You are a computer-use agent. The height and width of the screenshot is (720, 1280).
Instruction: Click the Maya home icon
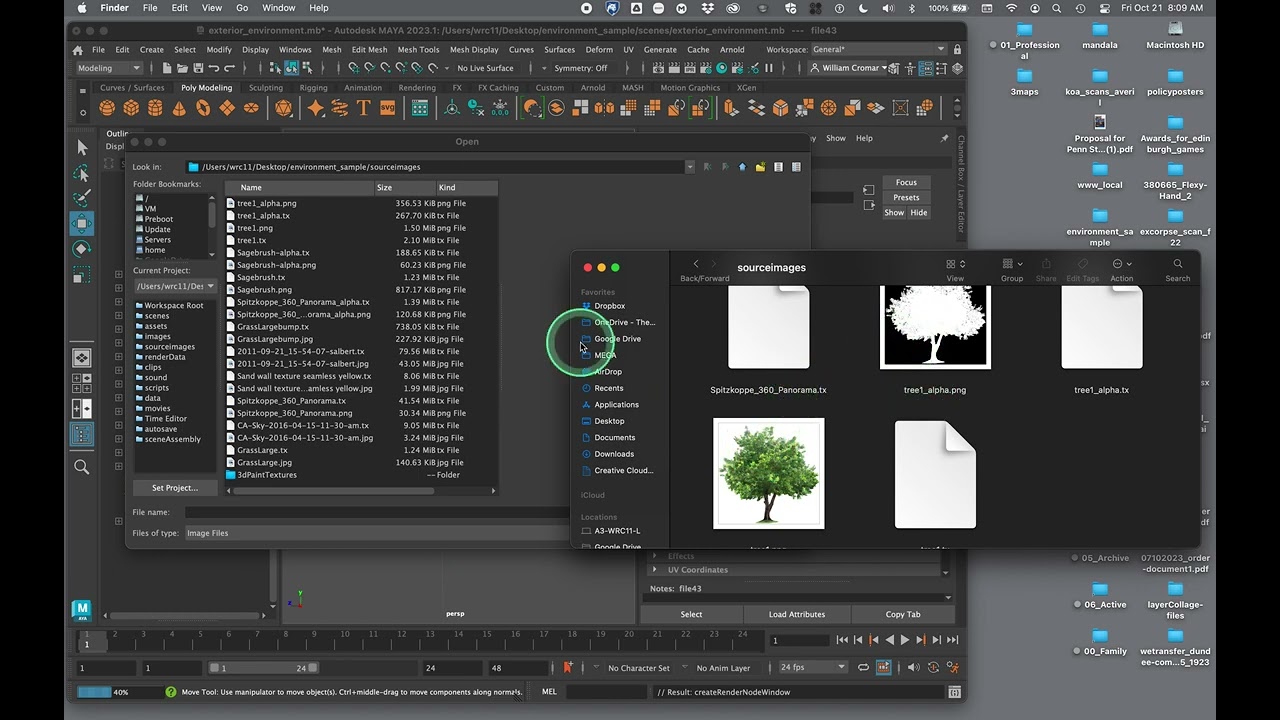78,50
